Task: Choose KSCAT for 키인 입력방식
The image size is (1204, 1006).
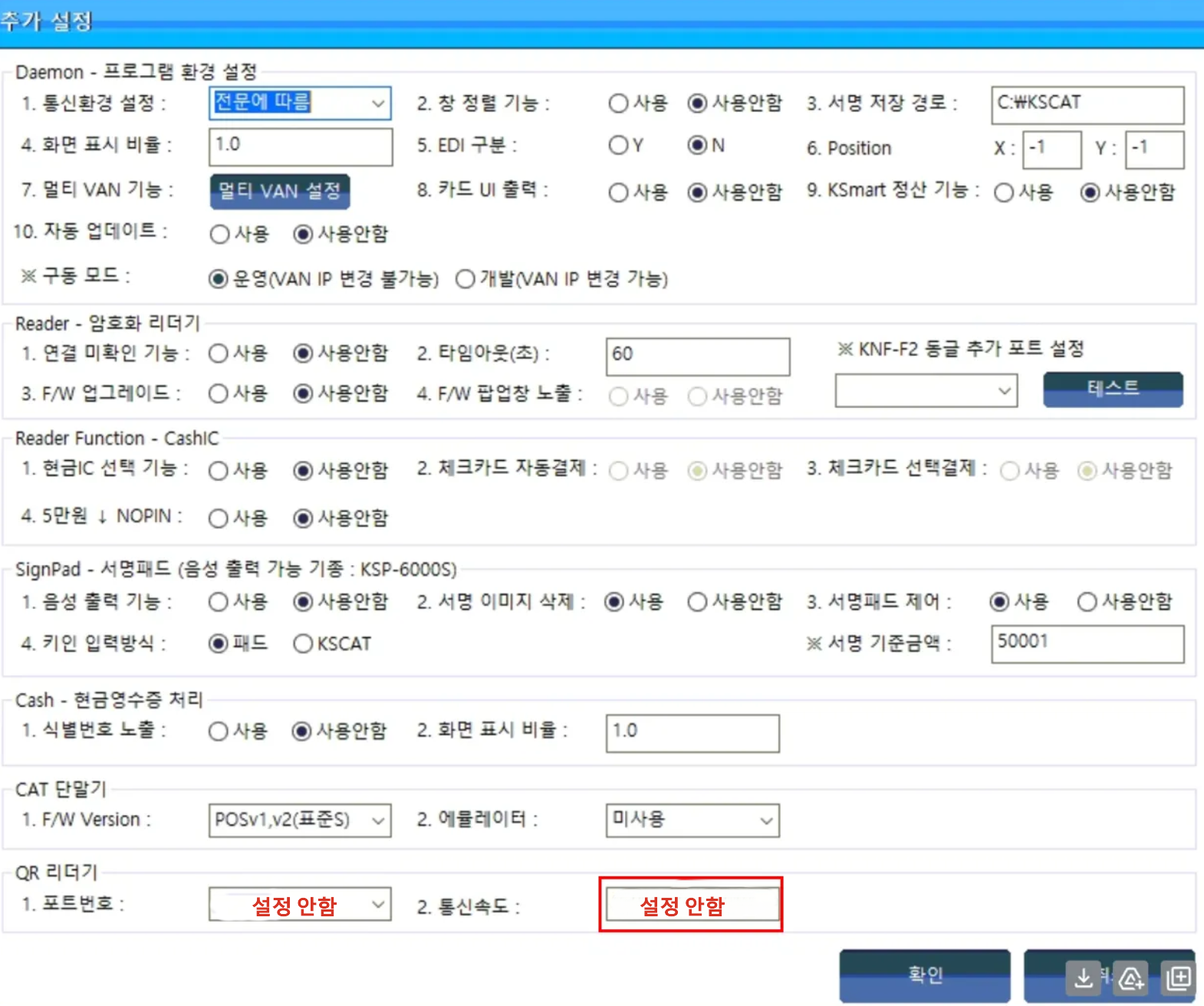Action: click(x=332, y=643)
